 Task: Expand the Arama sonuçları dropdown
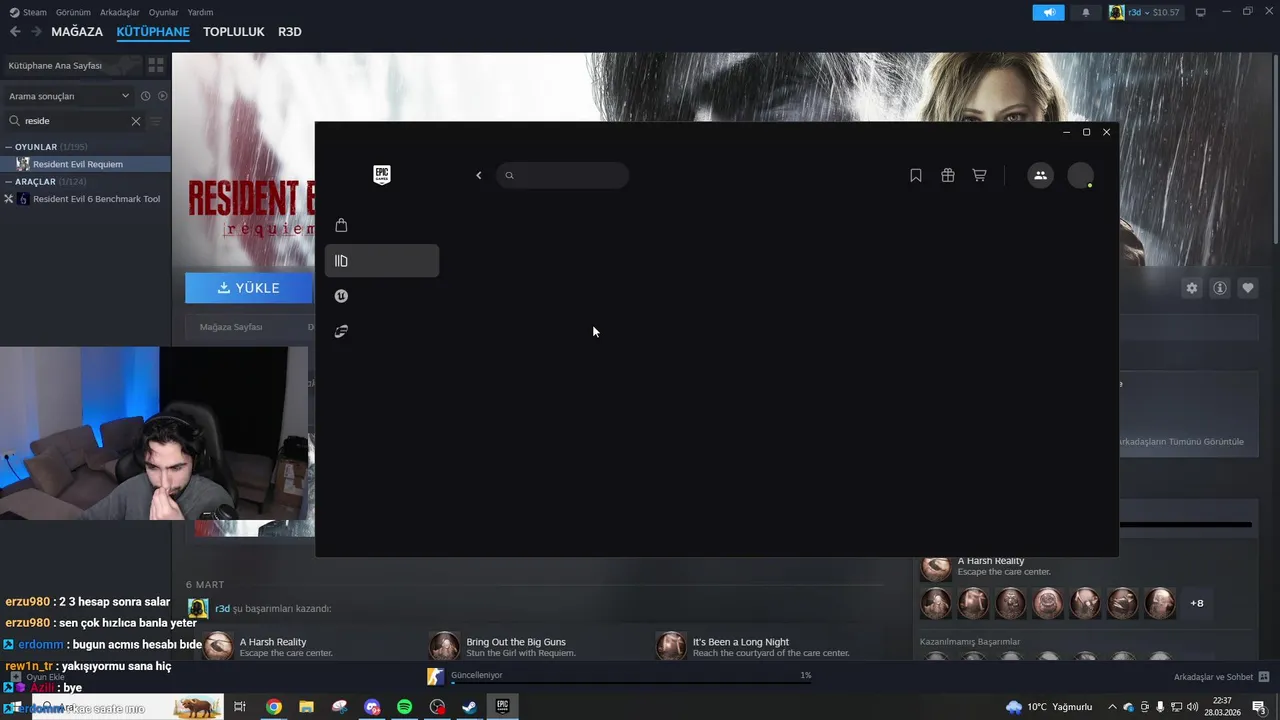pyautogui.click(x=70, y=96)
